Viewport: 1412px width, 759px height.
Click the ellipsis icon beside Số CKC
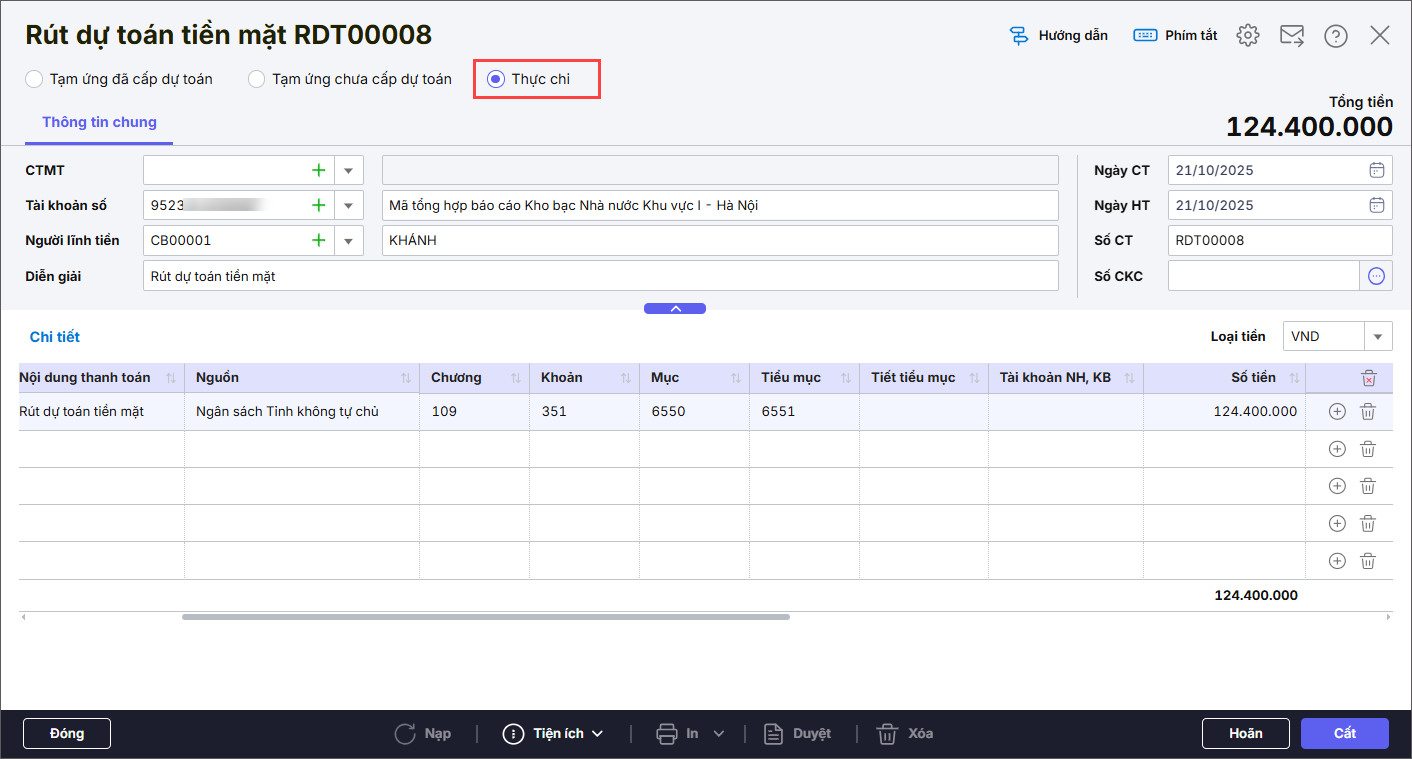tap(1376, 276)
